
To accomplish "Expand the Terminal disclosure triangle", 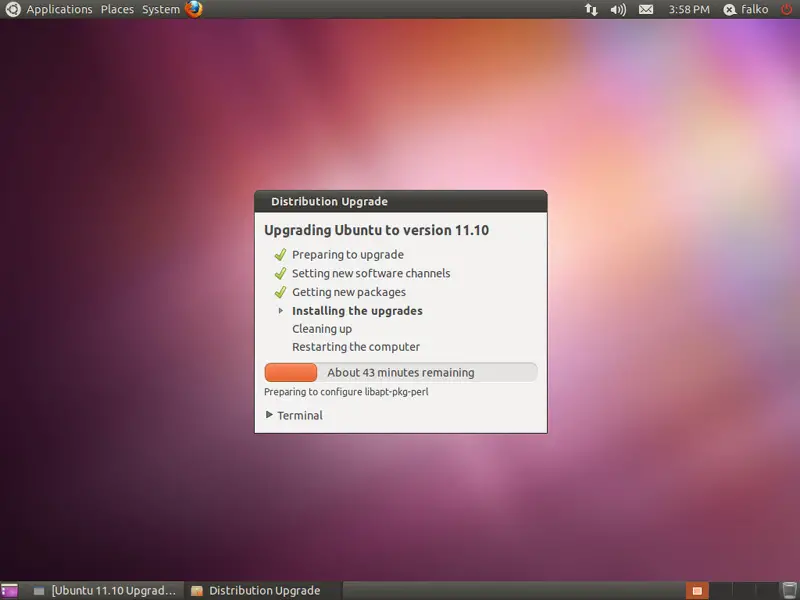I will 269,415.
